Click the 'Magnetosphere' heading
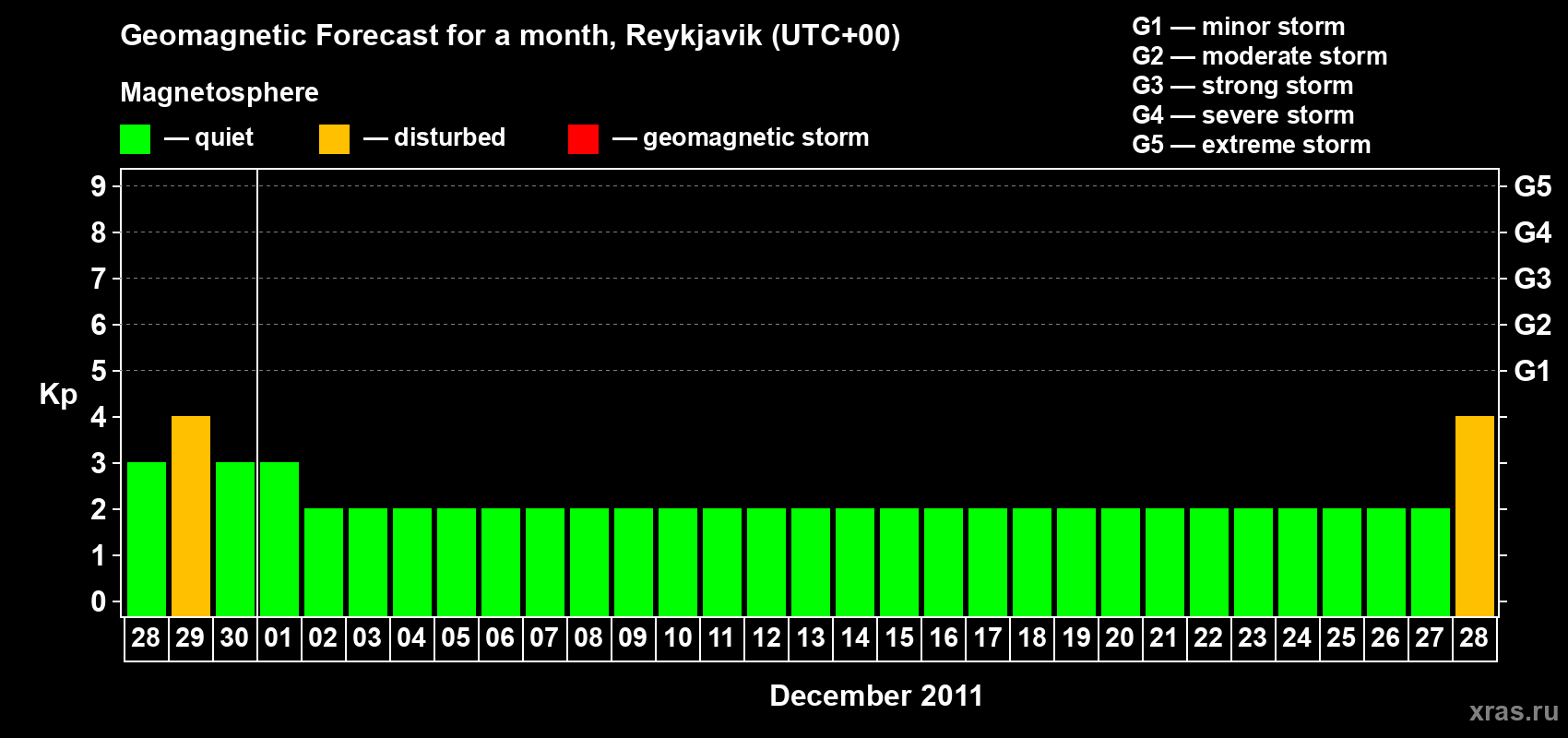Image resolution: width=1568 pixels, height=738 pixels. pos(220,92)
